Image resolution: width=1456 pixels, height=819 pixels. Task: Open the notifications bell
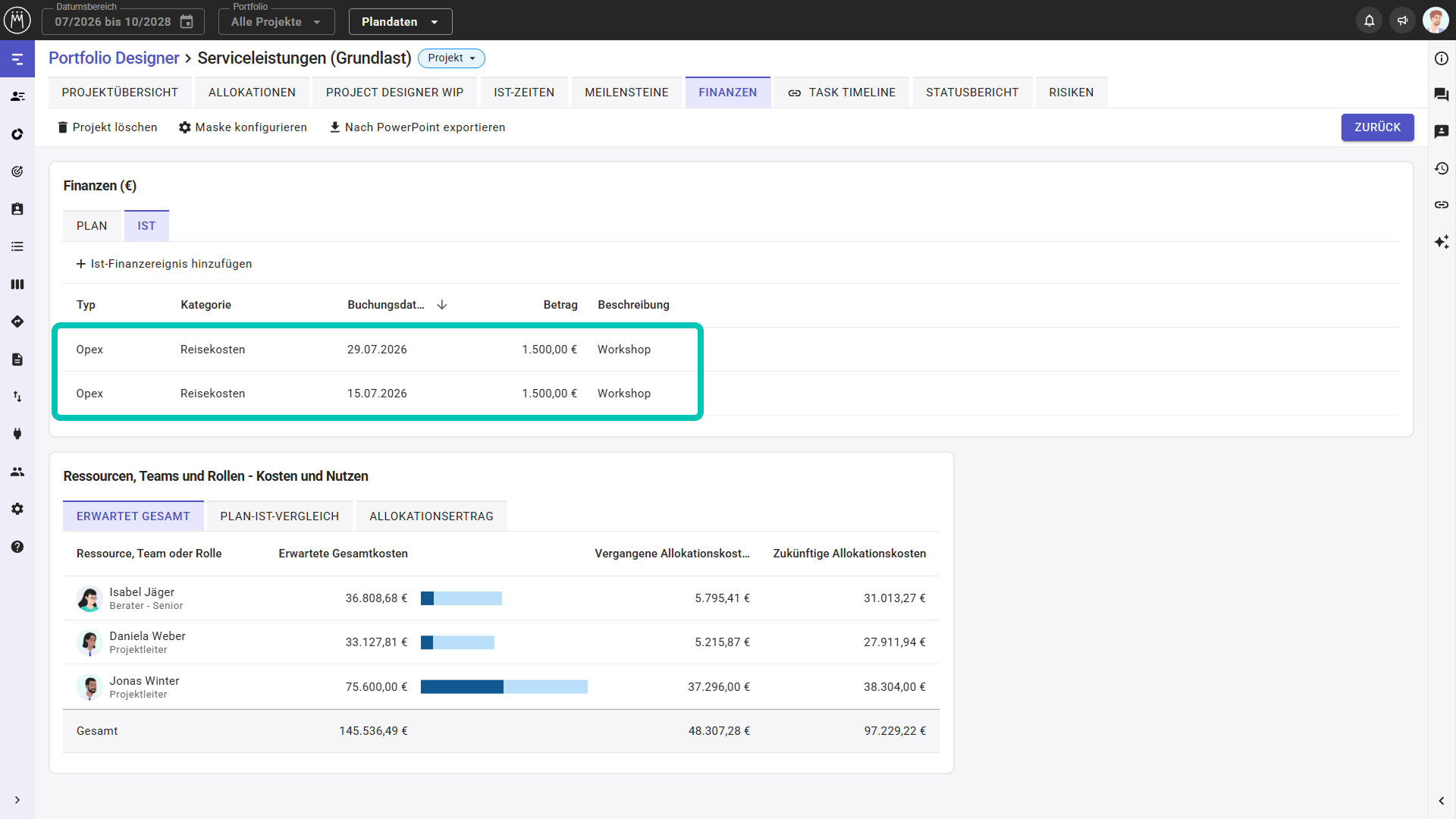click(x=1369, y=20)
